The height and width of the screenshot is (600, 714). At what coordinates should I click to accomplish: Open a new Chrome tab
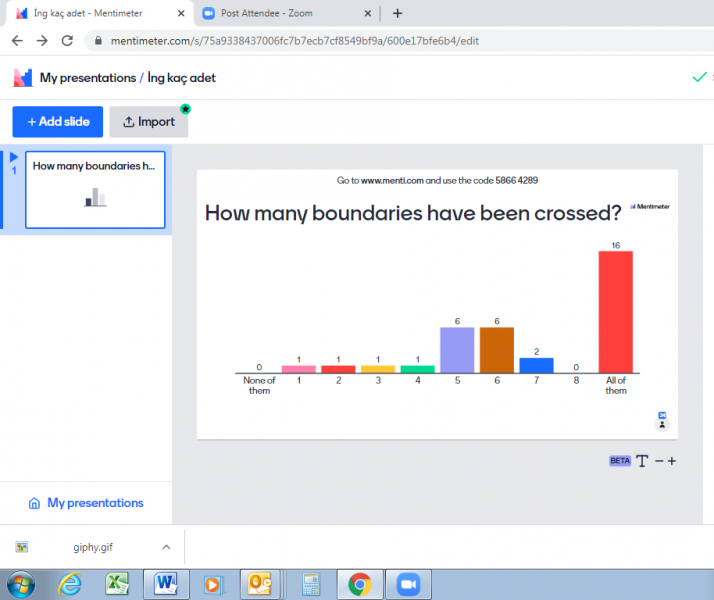click(x=397, y=14)
